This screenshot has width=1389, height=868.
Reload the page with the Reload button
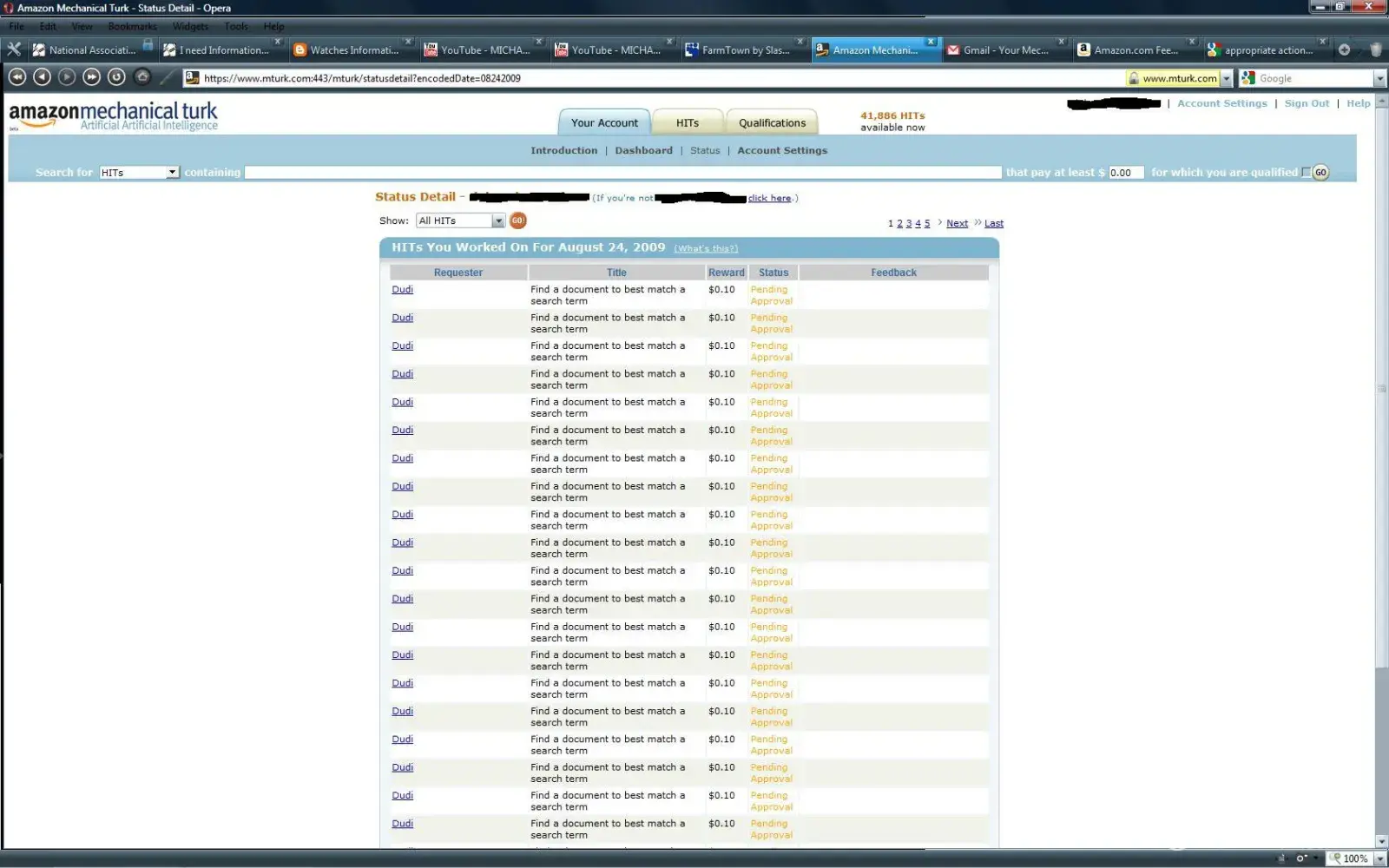(116, 77)
